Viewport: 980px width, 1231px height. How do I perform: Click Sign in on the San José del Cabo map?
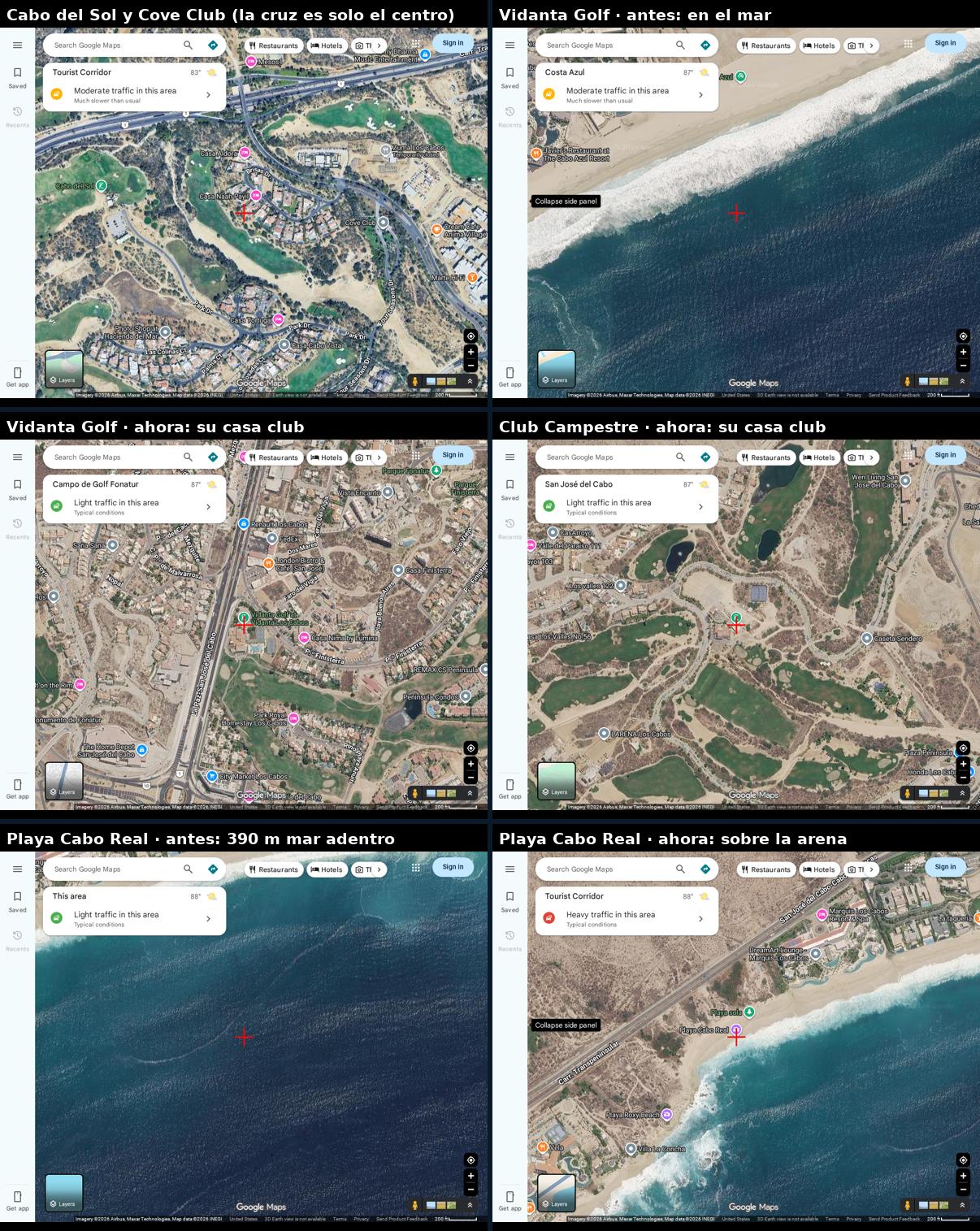click(x=946, y=455)
